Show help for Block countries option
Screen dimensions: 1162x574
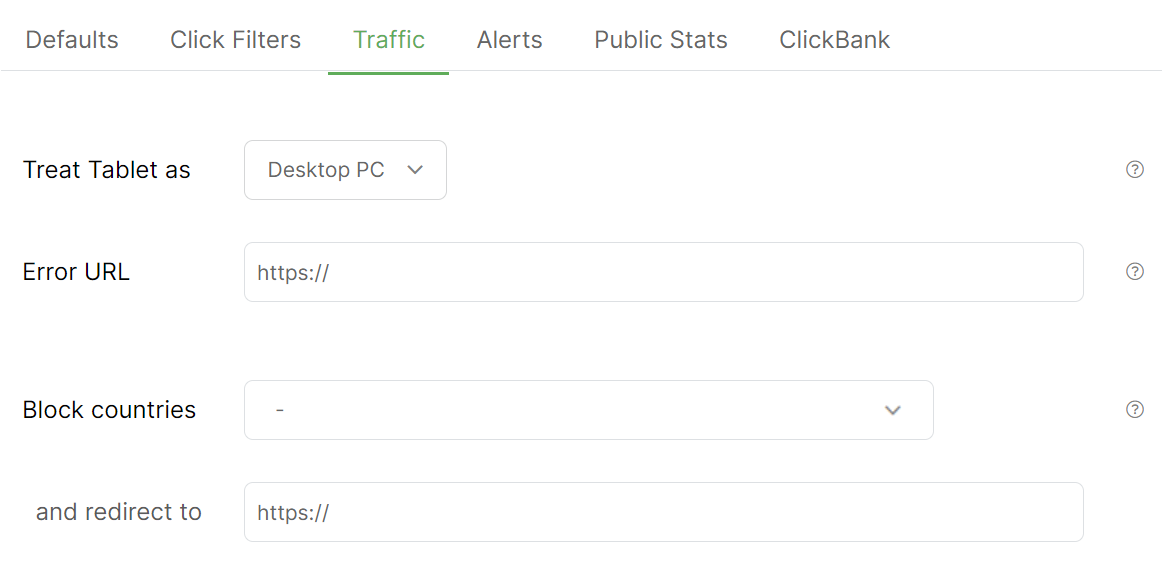pos(1134,409)
